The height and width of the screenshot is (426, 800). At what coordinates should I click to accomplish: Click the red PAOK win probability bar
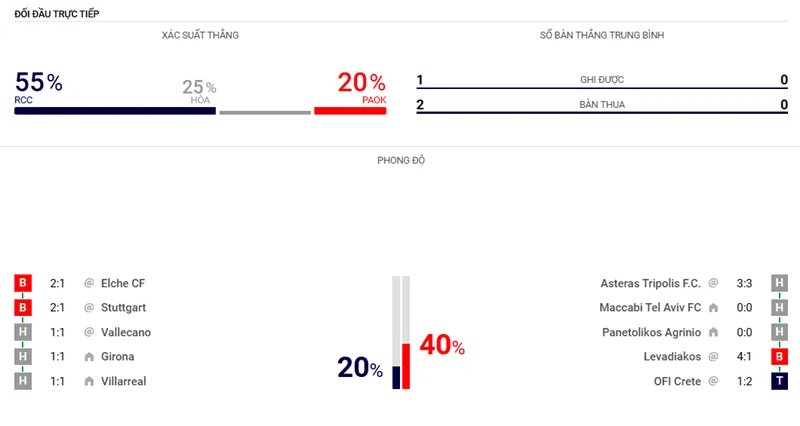click(350, 111)
